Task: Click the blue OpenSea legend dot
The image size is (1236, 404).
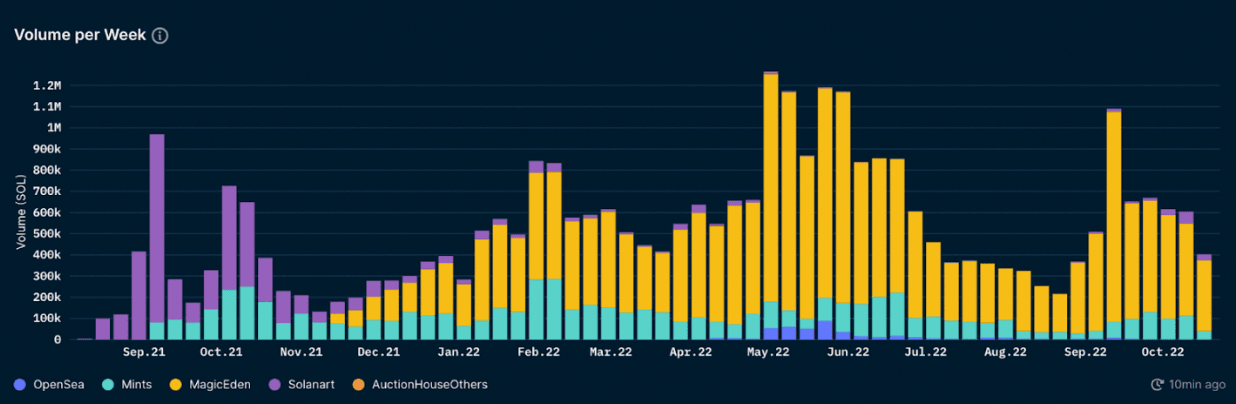Action: click(x=20, y=384)
